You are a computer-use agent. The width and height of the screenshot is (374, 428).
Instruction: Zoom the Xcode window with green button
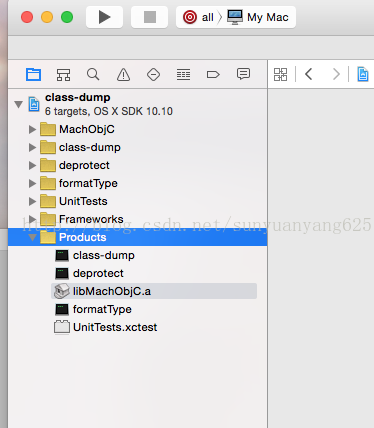tap(67, 17)
